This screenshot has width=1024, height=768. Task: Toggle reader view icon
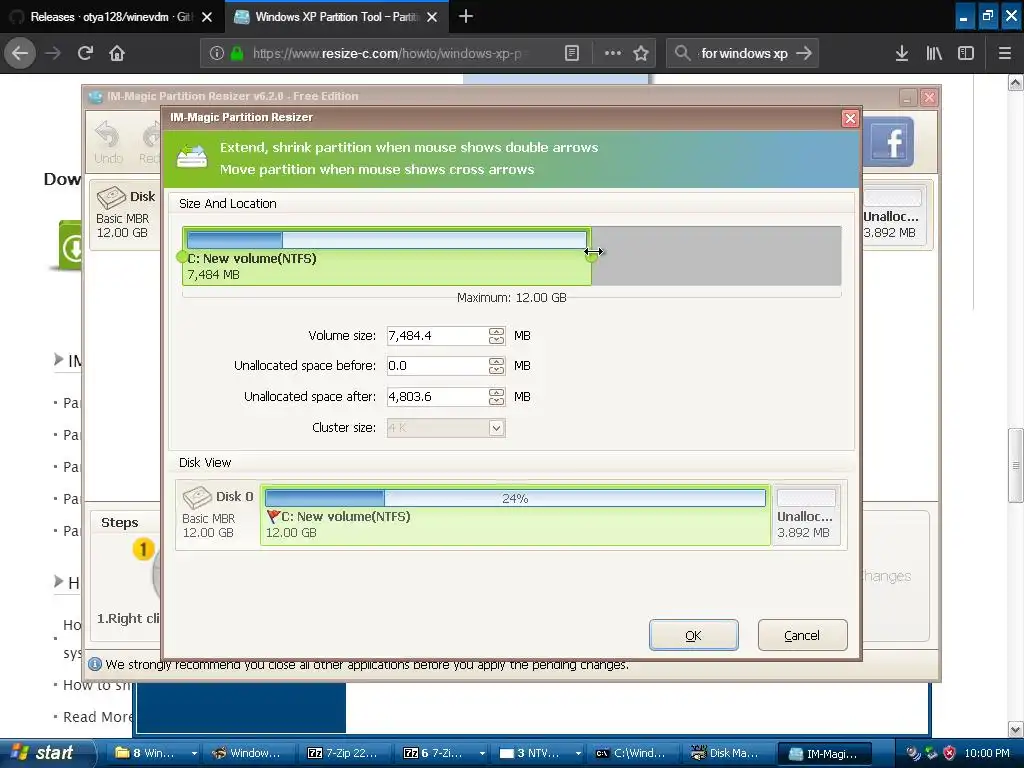coord(572,53)
